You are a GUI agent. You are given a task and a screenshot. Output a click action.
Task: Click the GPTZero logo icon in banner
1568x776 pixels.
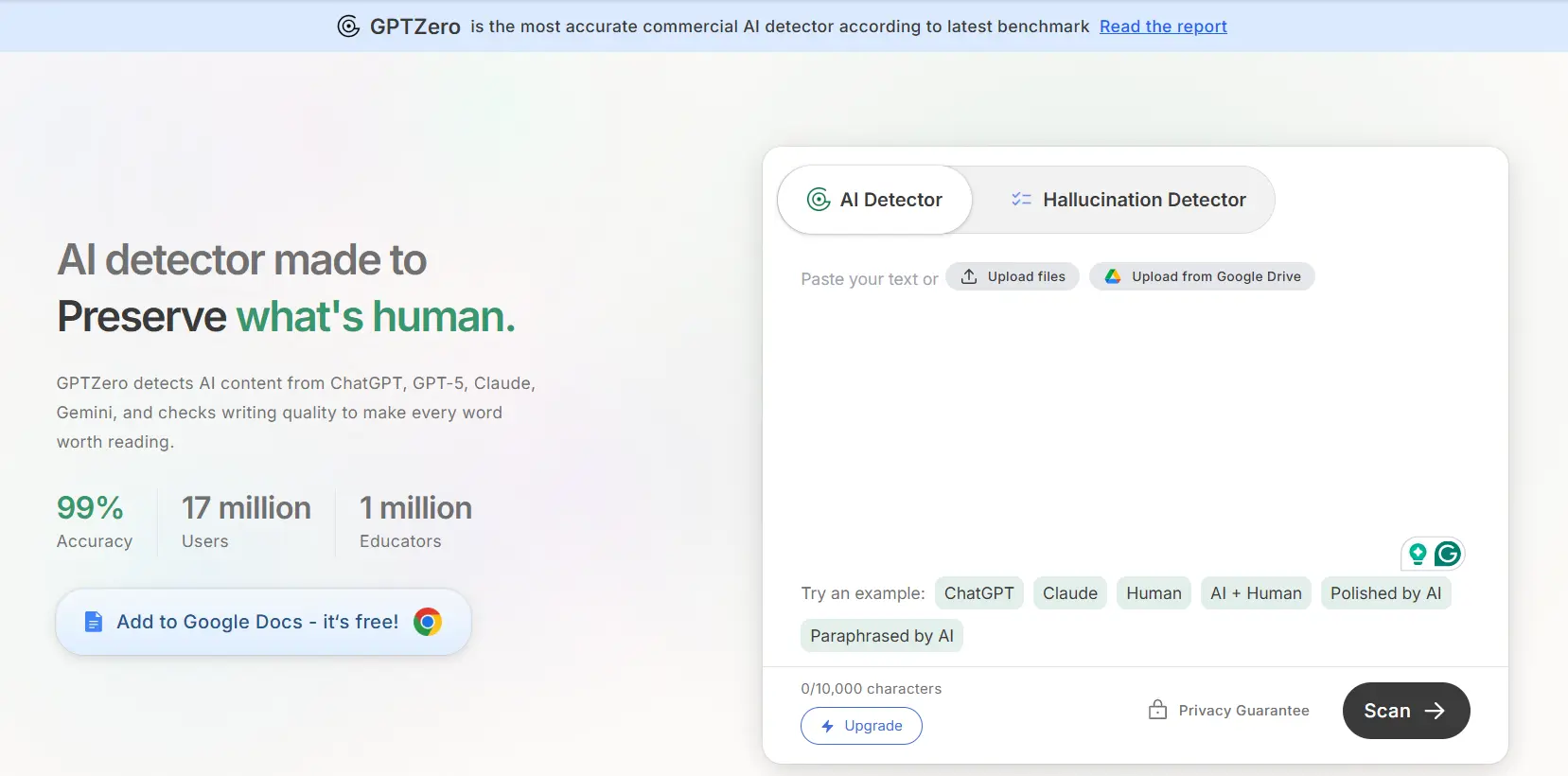[348, 26]
